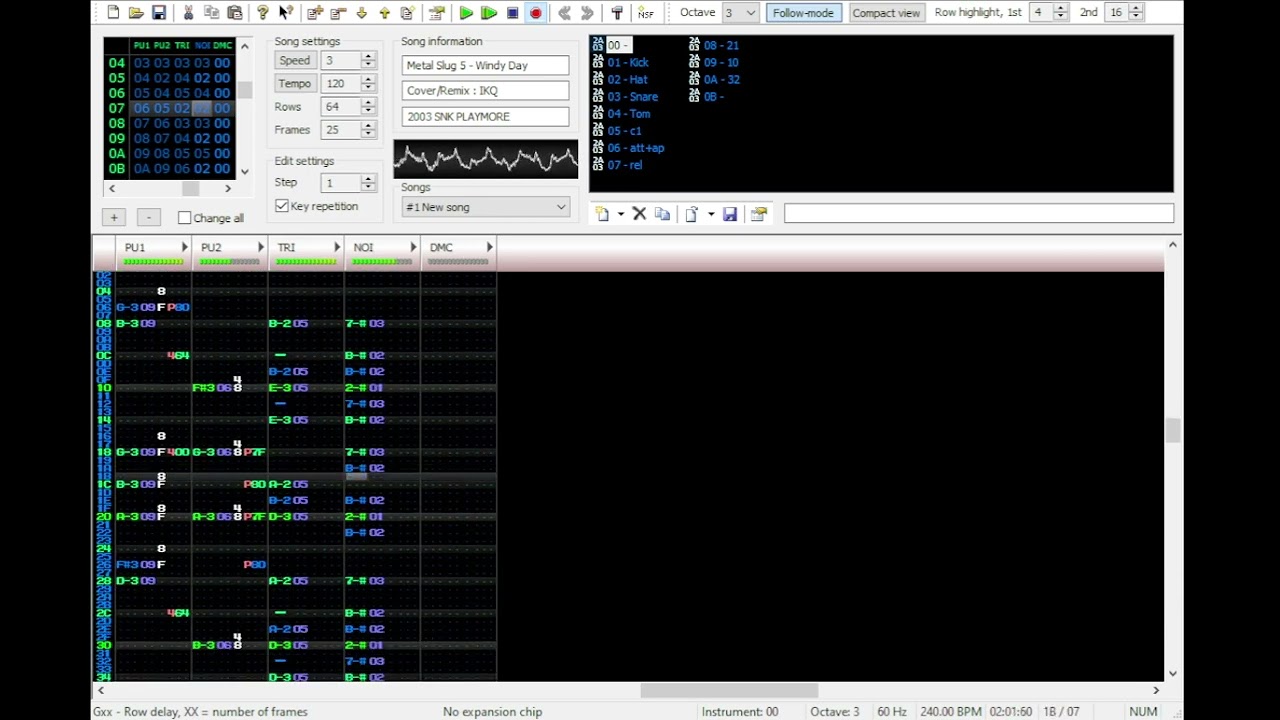Viewport: 1280px width, 720px height.
Task: Open the load instrument dropdown arrow
Action: 711,214
